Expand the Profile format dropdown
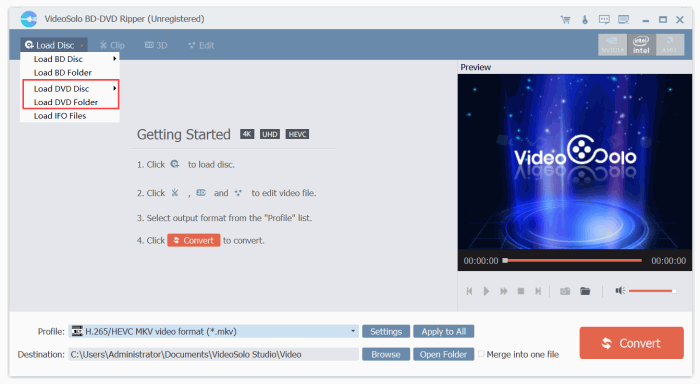Image resolution: width=700 pixels, height=384 pixels. [353, 331]
